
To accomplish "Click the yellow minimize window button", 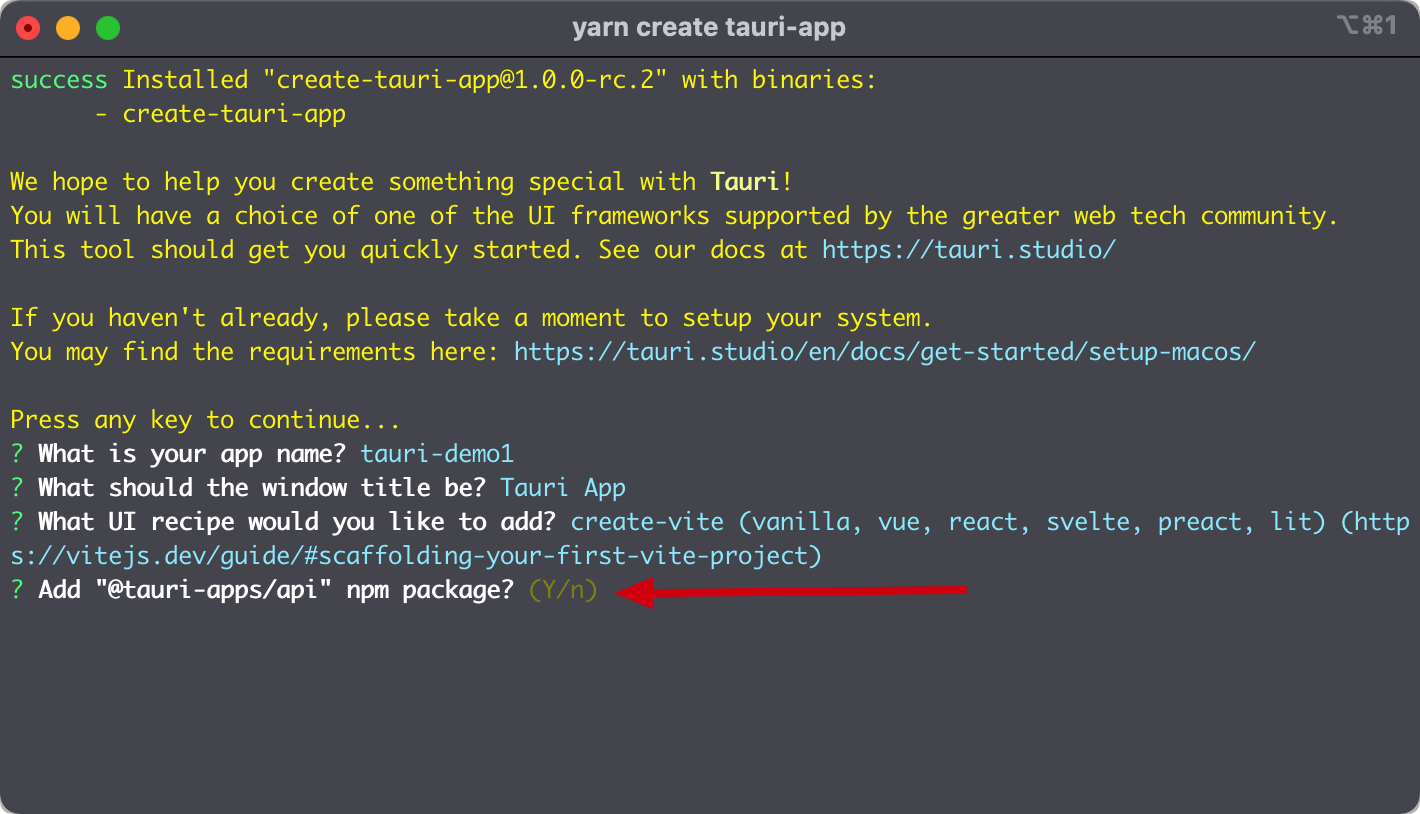I will coord(68,28).
